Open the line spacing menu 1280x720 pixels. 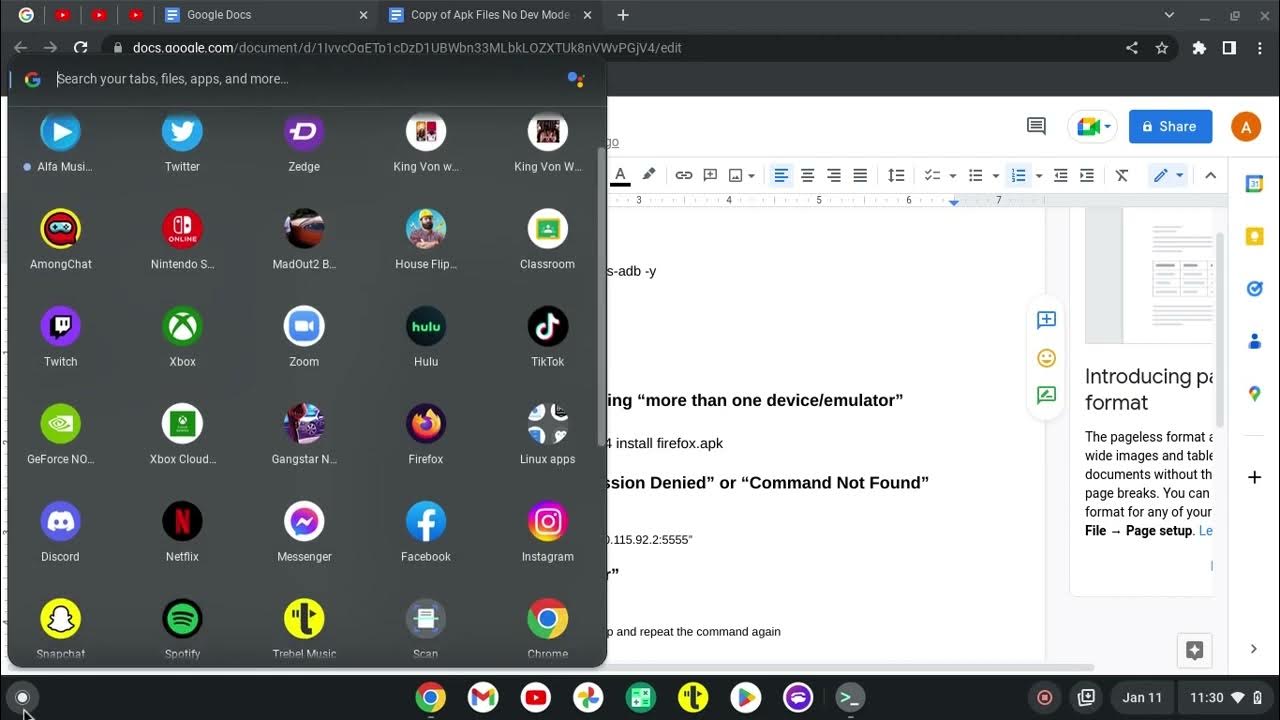(x=896, y=175)
